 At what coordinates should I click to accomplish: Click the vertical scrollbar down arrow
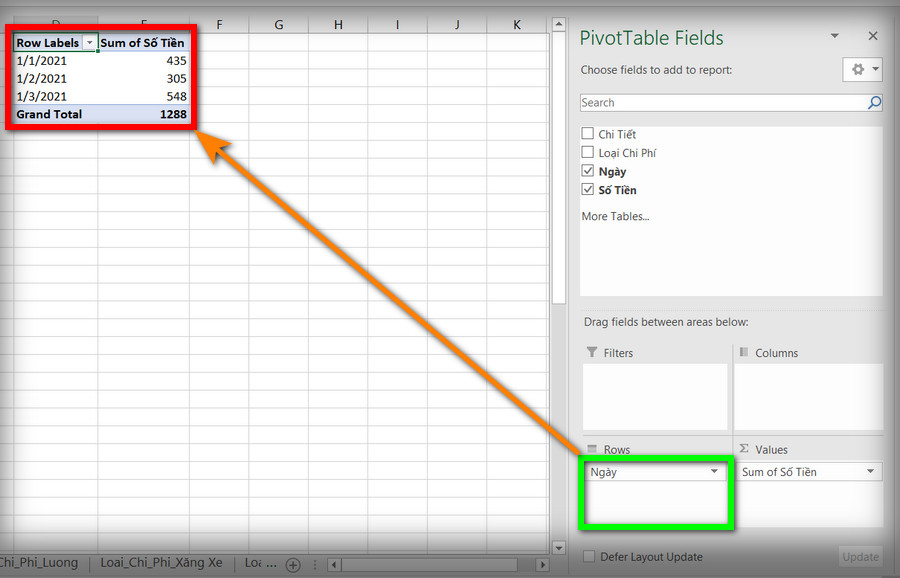(558, 548)
